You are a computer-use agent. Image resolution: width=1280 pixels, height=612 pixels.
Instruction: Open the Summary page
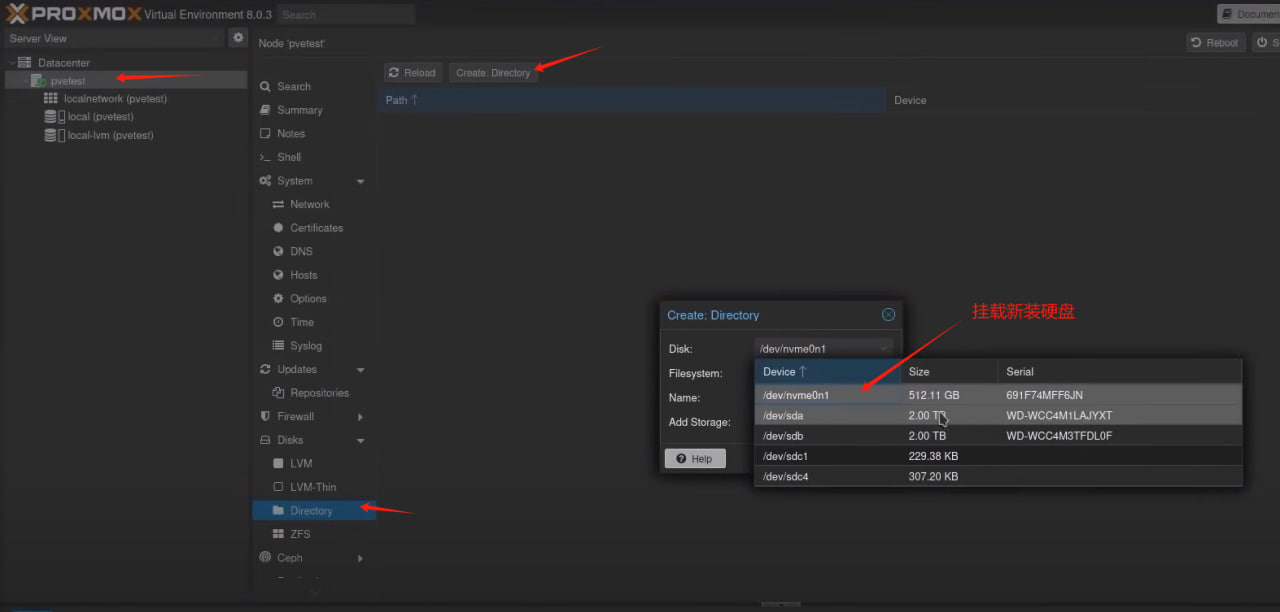tap(299, 110)
